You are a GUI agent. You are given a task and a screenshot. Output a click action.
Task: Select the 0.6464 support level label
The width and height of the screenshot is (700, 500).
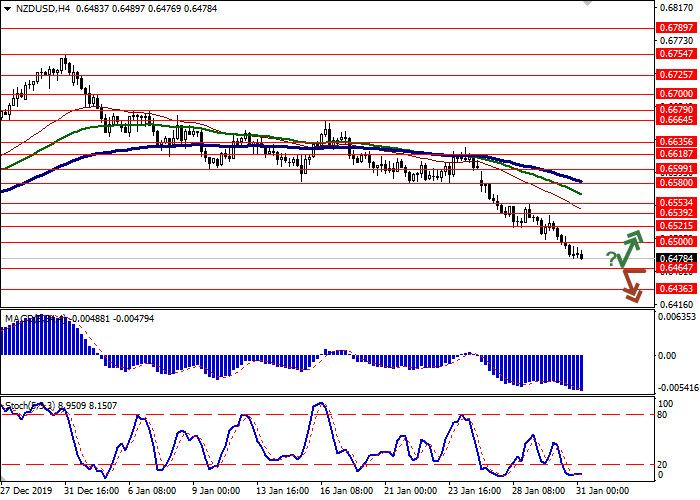[x=676, y=268]
